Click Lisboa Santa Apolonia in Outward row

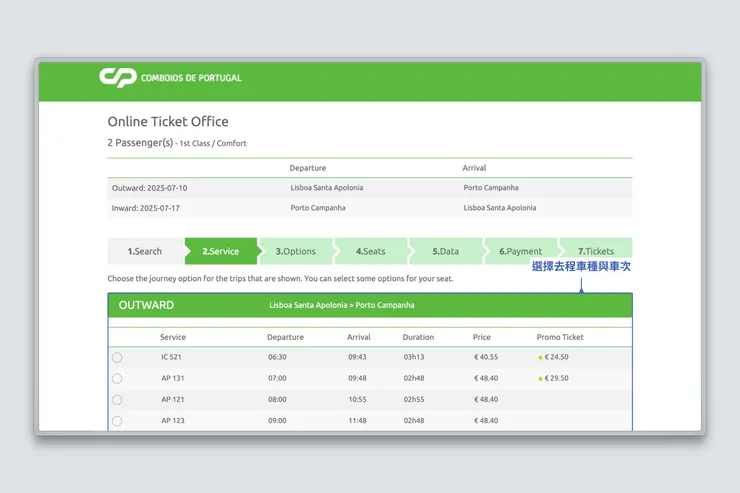pyautogui.click(x=327, y=188)
